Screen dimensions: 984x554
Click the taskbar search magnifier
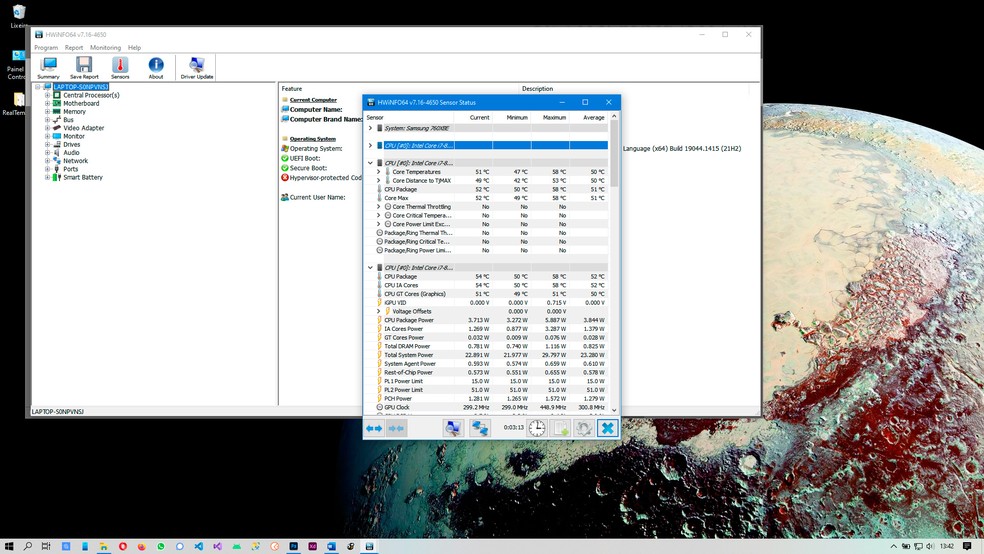click(x=28, y=546)
